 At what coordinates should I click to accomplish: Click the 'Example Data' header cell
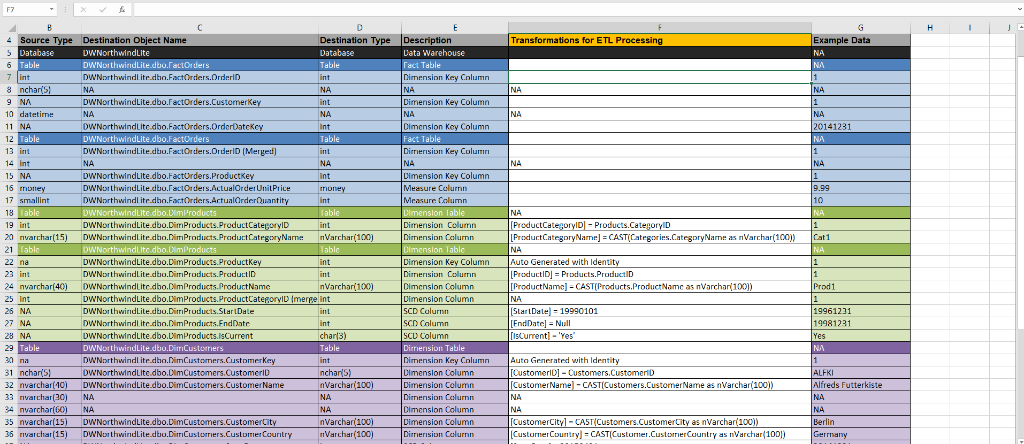(x=861, y=40)
